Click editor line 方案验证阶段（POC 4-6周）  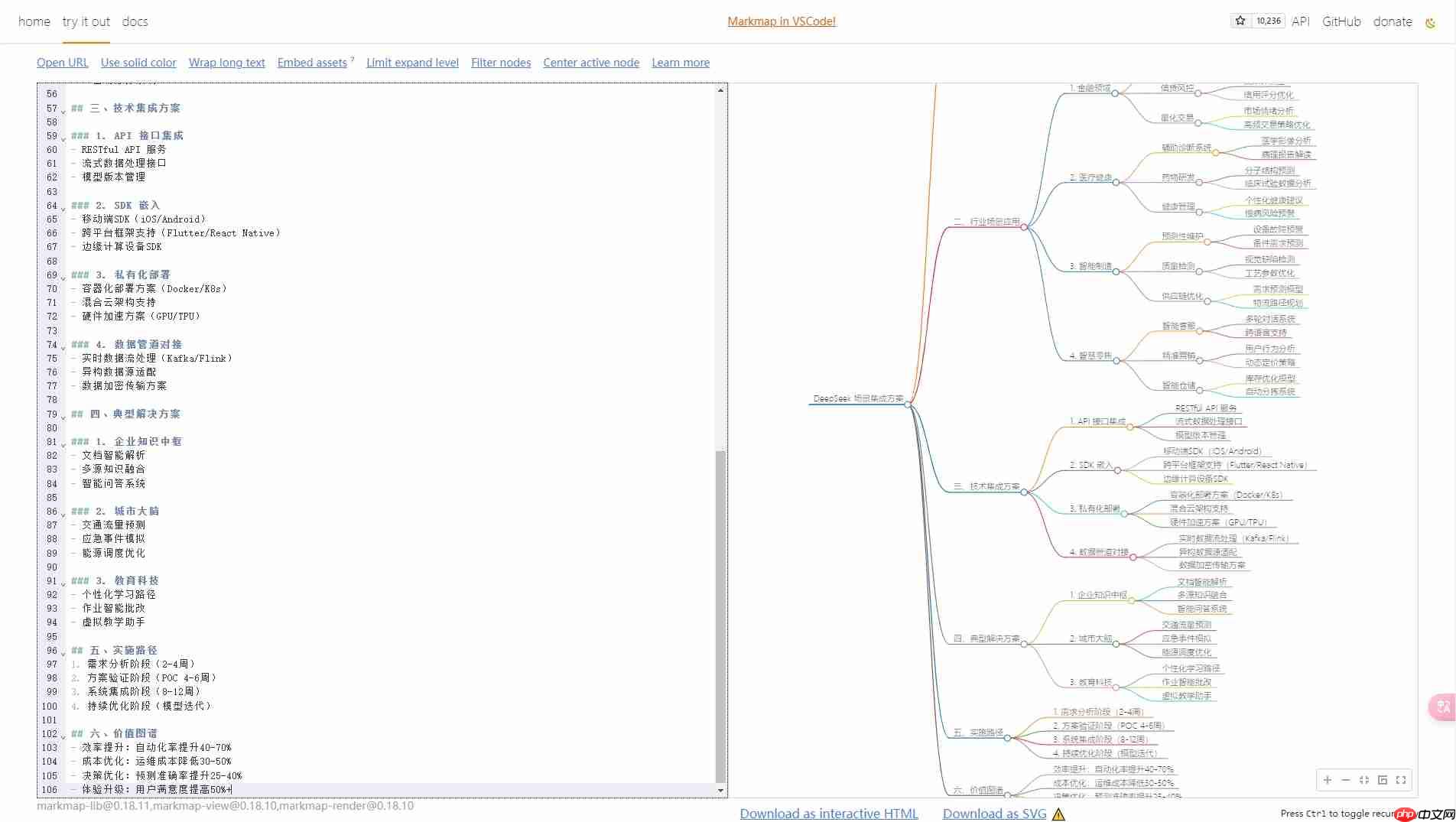pyautogui.click(x=153, y=677)
